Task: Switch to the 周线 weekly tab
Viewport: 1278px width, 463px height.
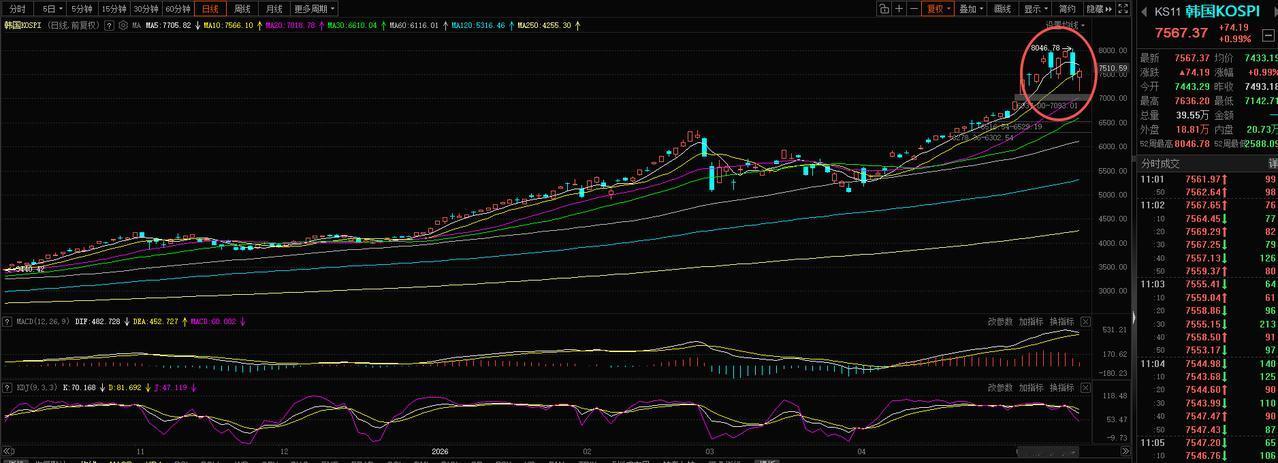Action: click(243, 9)
